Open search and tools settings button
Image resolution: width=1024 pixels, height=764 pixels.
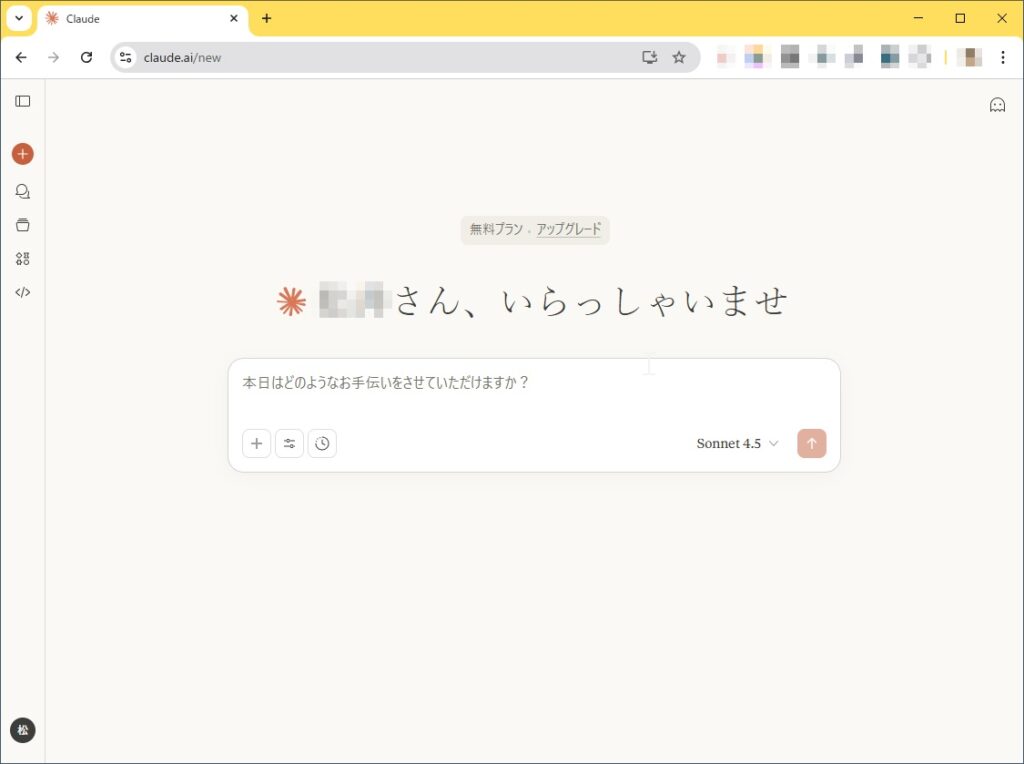[289, 443]
